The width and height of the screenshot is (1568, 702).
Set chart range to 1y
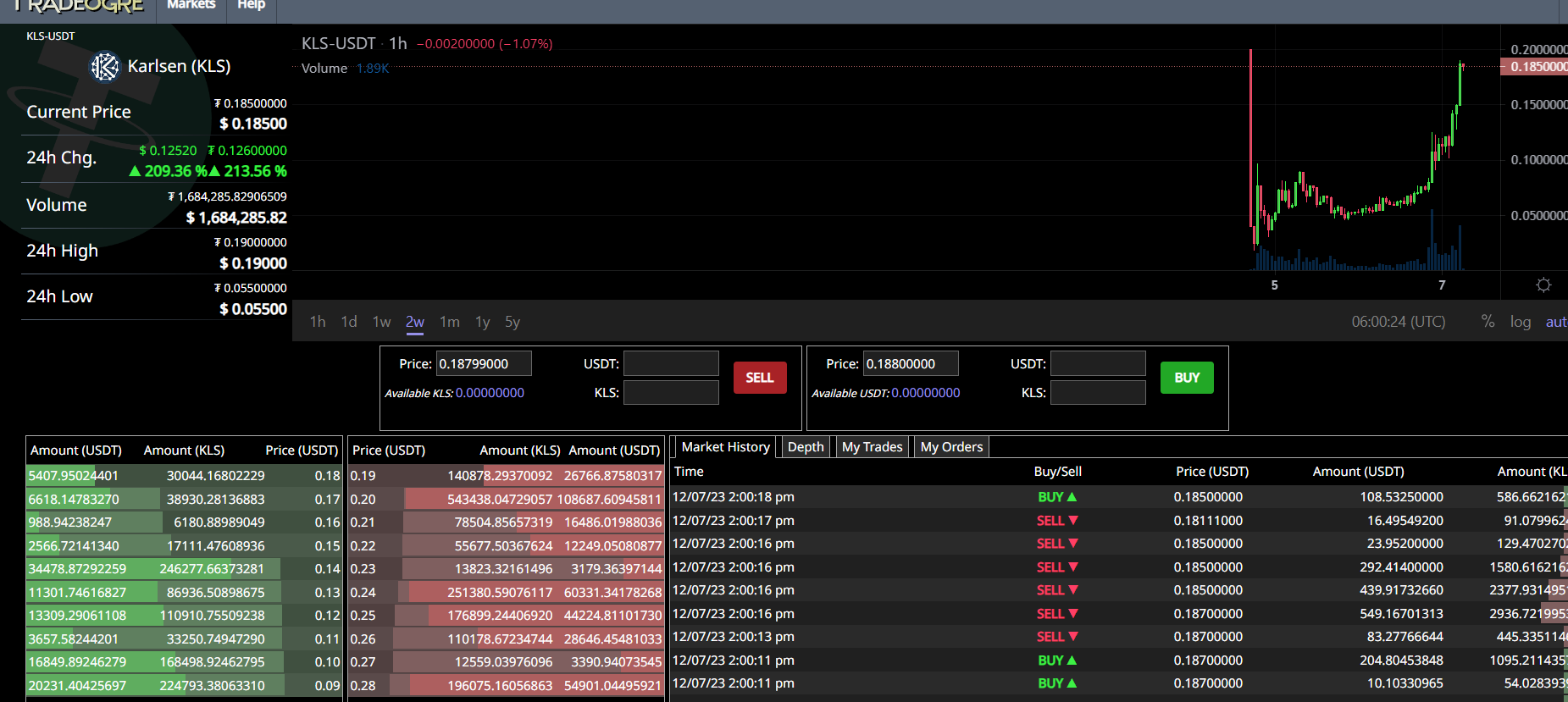[483, 322]
